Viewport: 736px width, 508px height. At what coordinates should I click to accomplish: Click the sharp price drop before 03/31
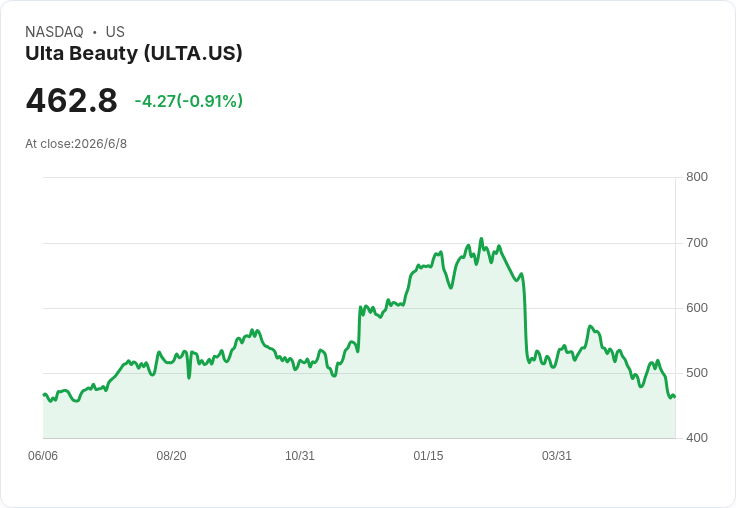[x=525, y=319]
